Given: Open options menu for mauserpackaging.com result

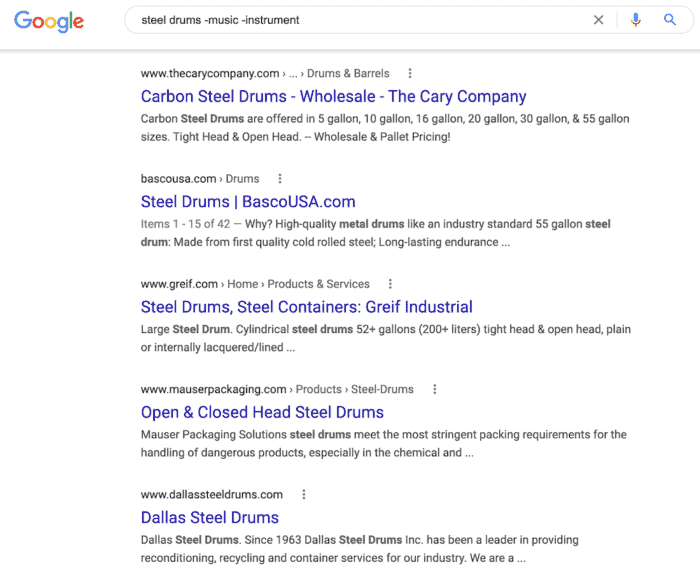Looking at the screenshot, I should [x=434, y=389].
